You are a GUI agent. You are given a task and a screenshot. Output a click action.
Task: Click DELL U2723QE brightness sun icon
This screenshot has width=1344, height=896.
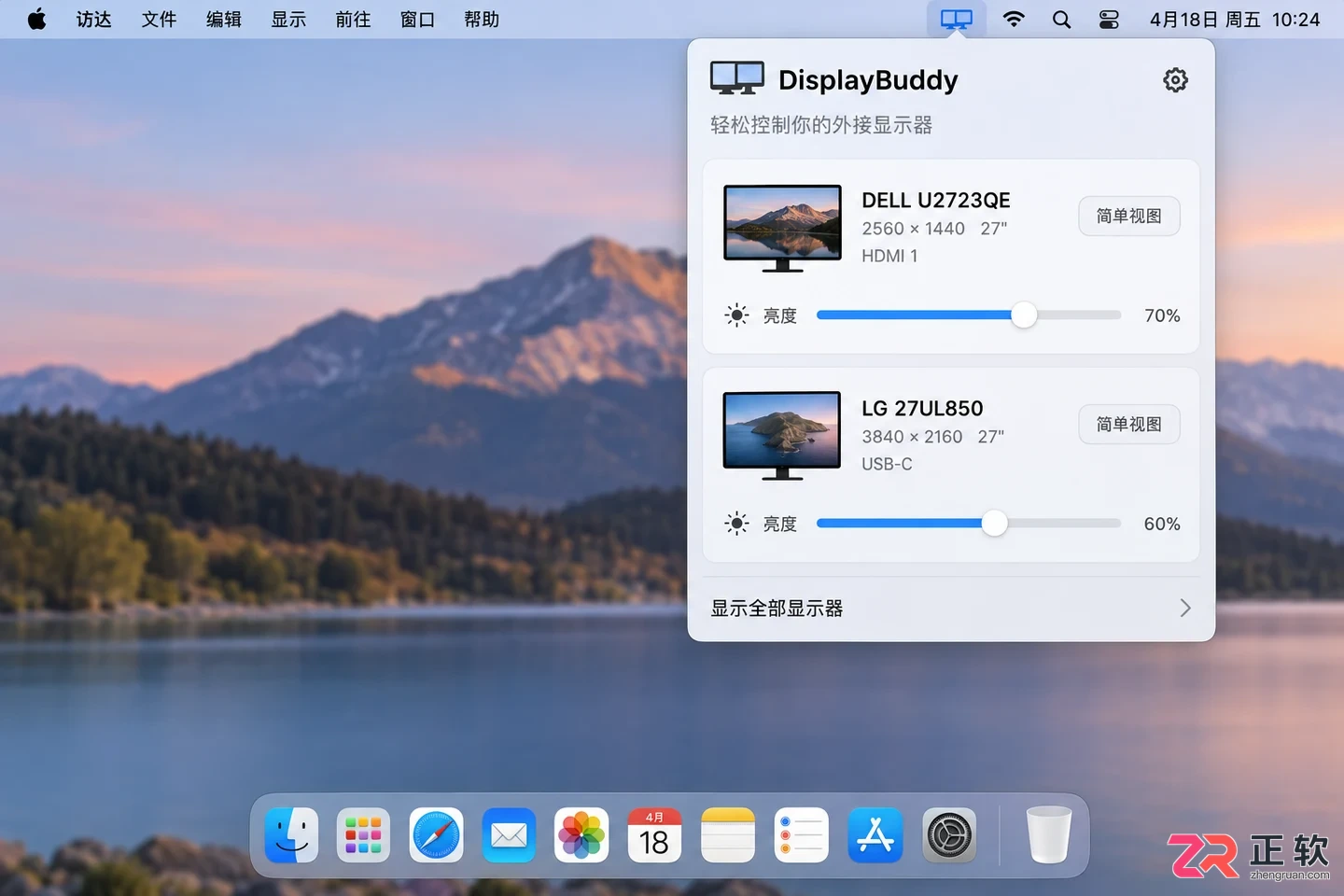(x=736, y=315)
